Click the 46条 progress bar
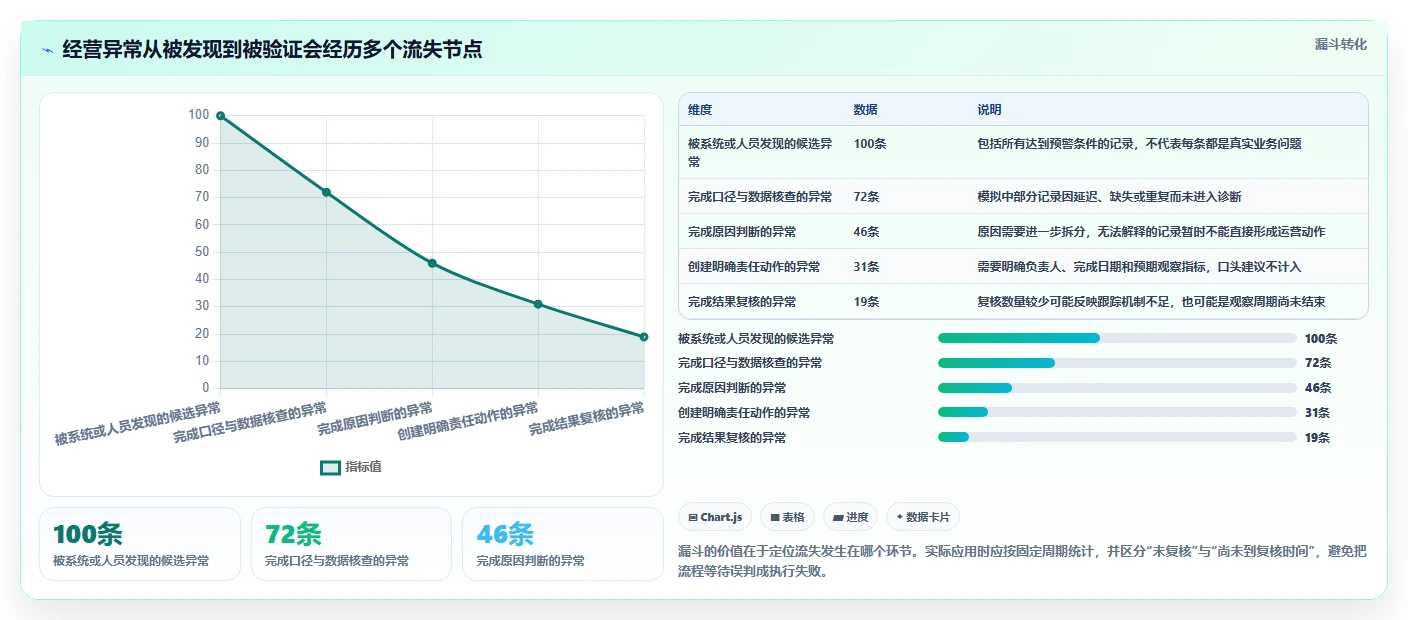Viewport: 1408px width, 620px height. point(1117,388)
